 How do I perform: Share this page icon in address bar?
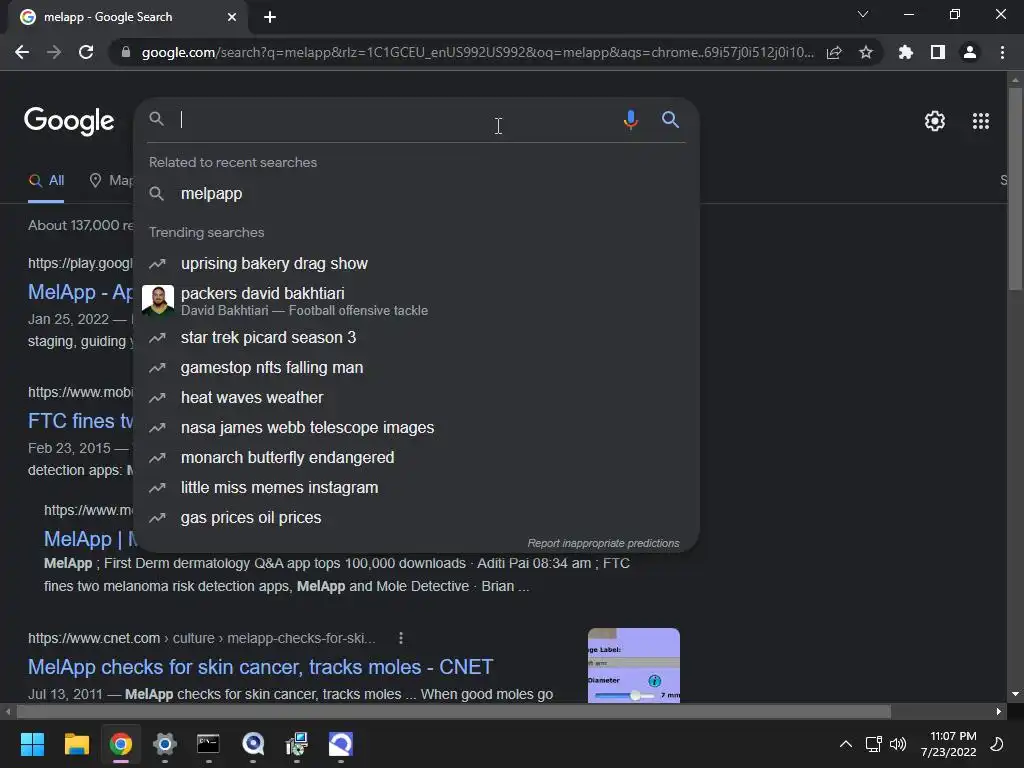point(834,52)
